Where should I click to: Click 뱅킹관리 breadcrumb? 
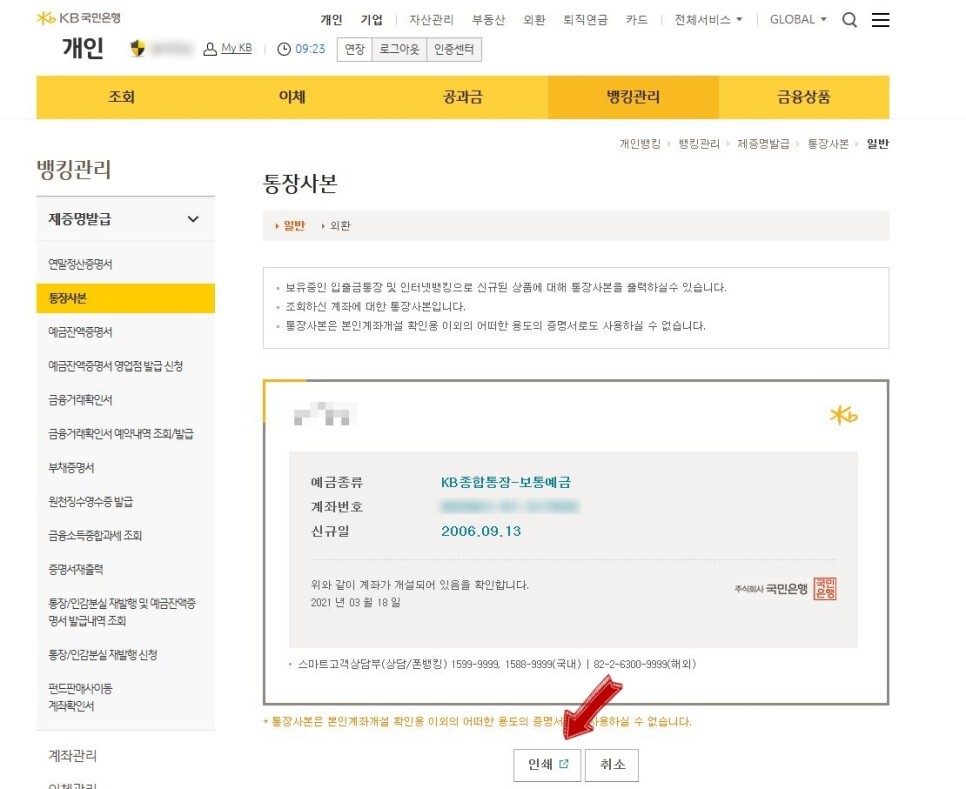tap(699, 144)
